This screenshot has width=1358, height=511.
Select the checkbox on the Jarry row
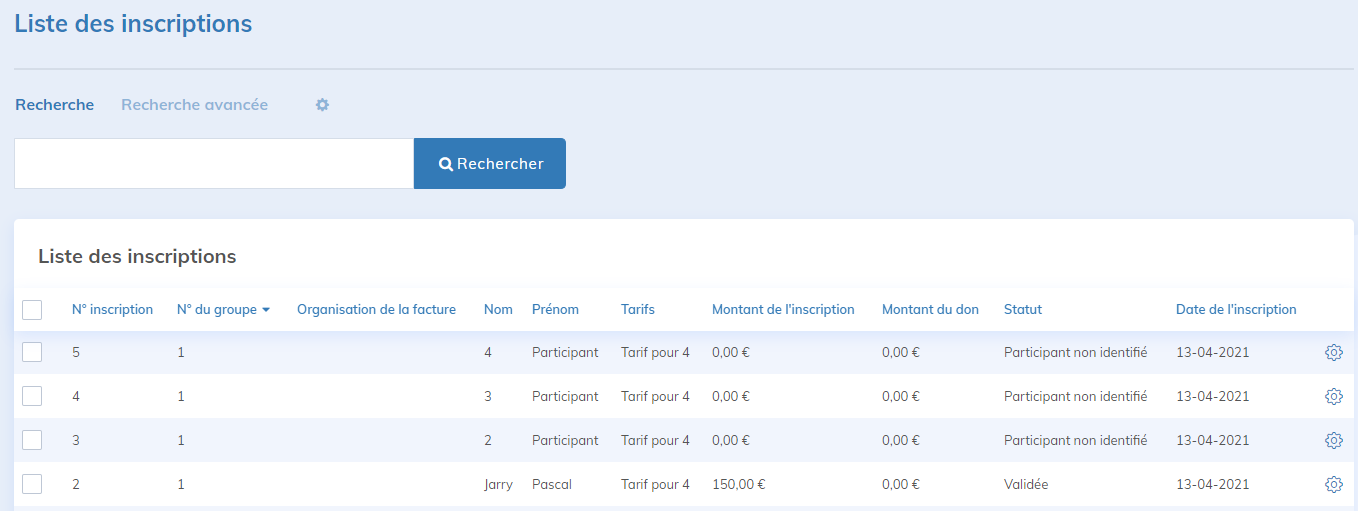(x=32, y=484)
